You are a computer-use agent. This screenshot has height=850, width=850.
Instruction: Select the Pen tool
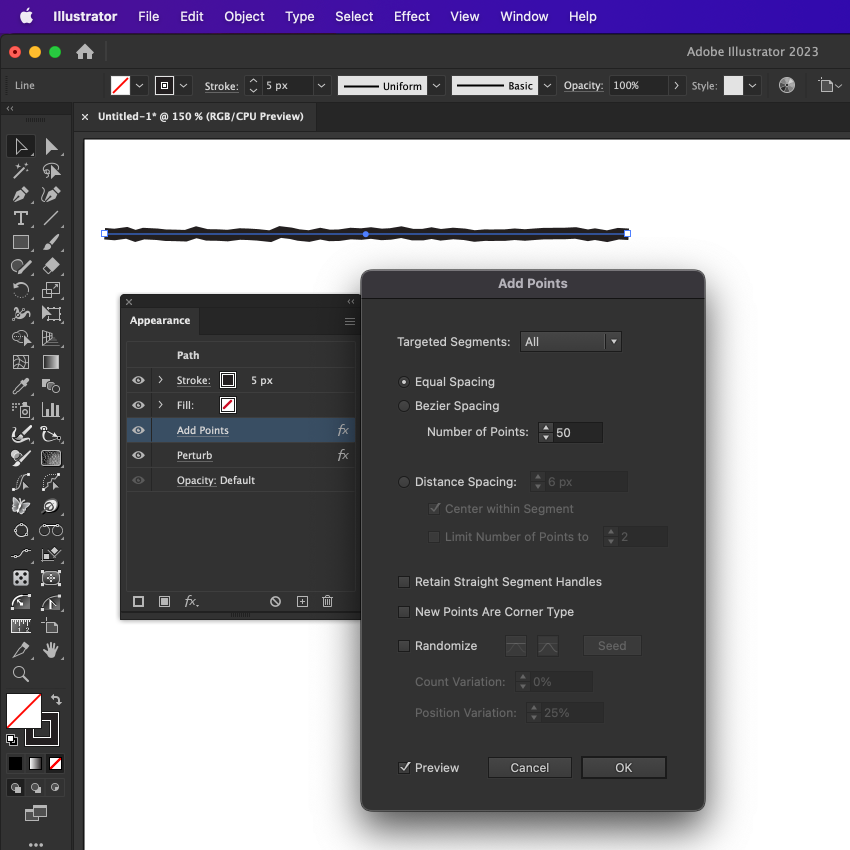(x=21, y=195)
